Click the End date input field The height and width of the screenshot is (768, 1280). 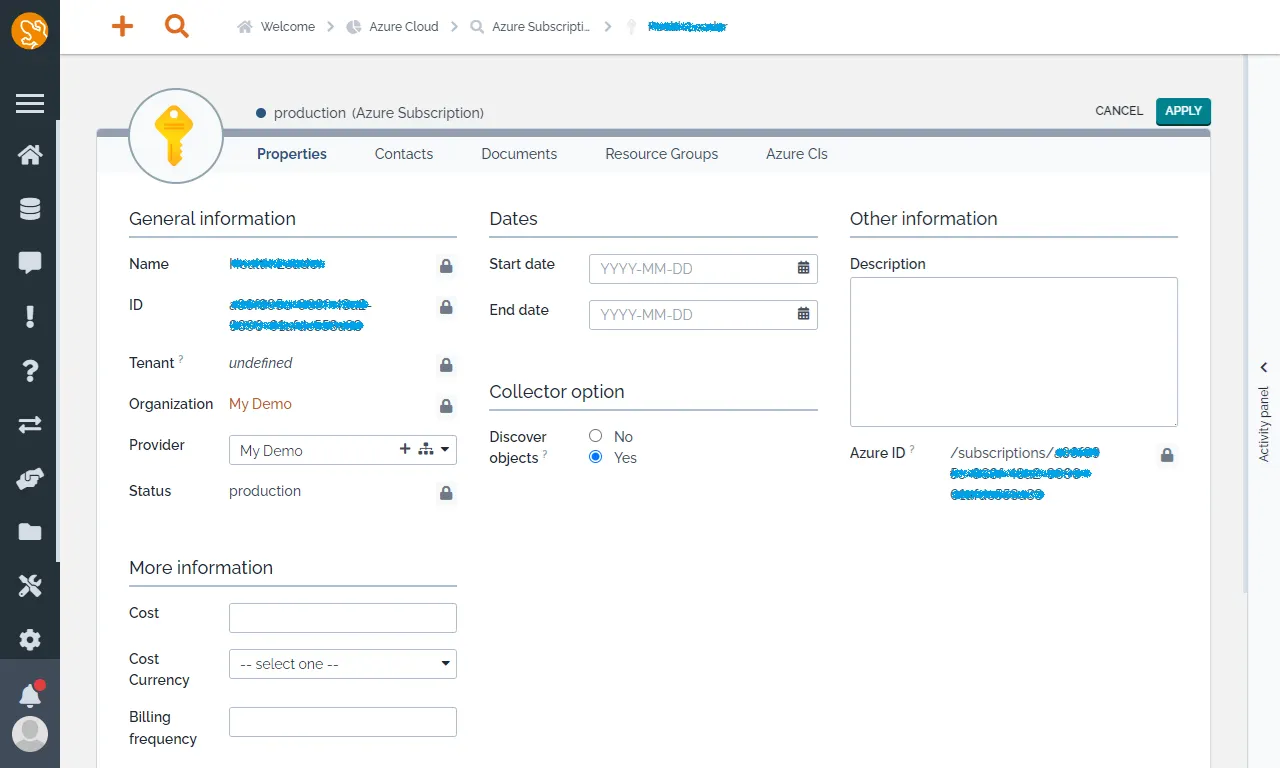(703, 315)
